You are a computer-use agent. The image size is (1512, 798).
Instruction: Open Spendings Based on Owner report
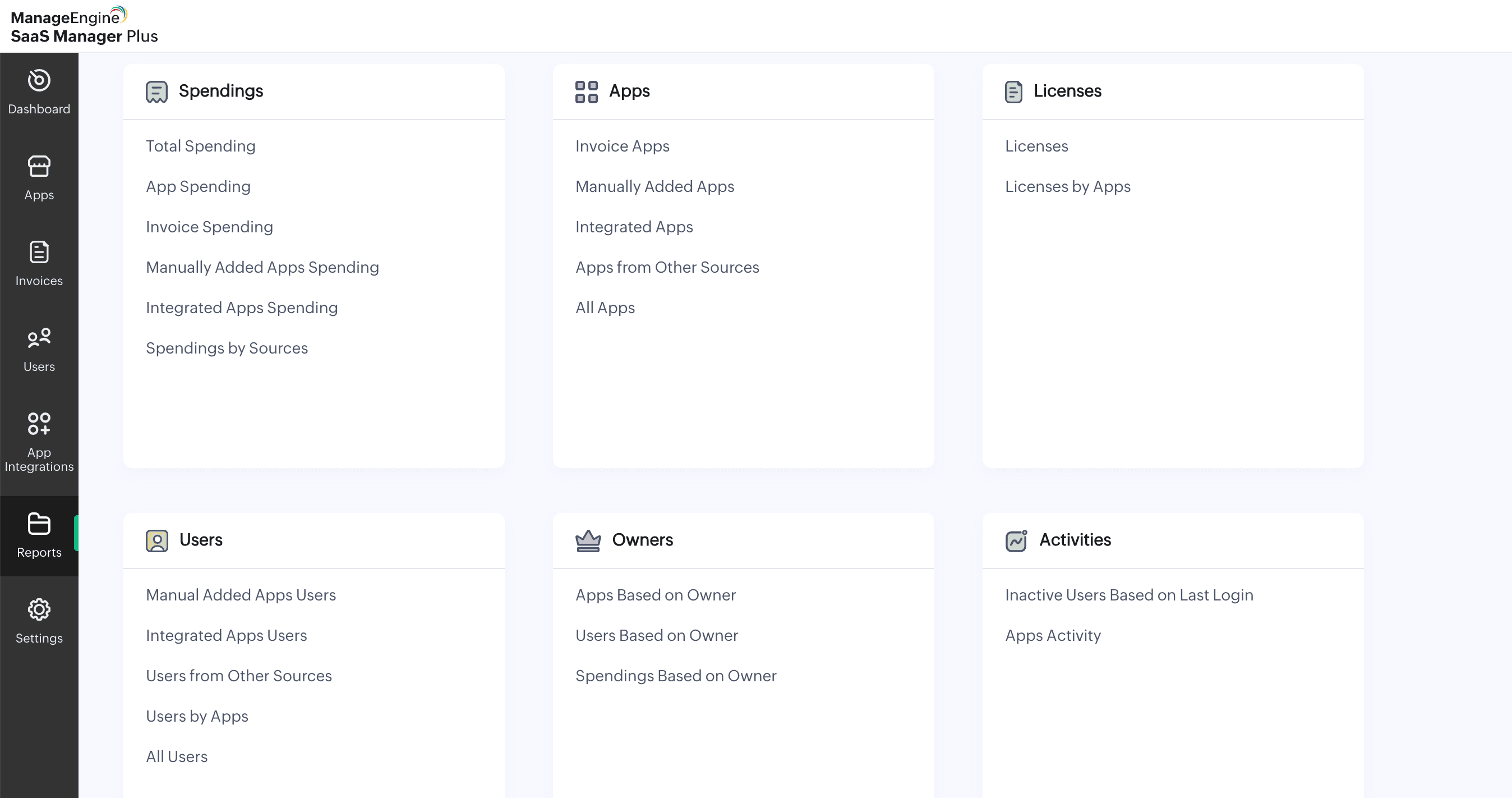[x=675, y=676]
